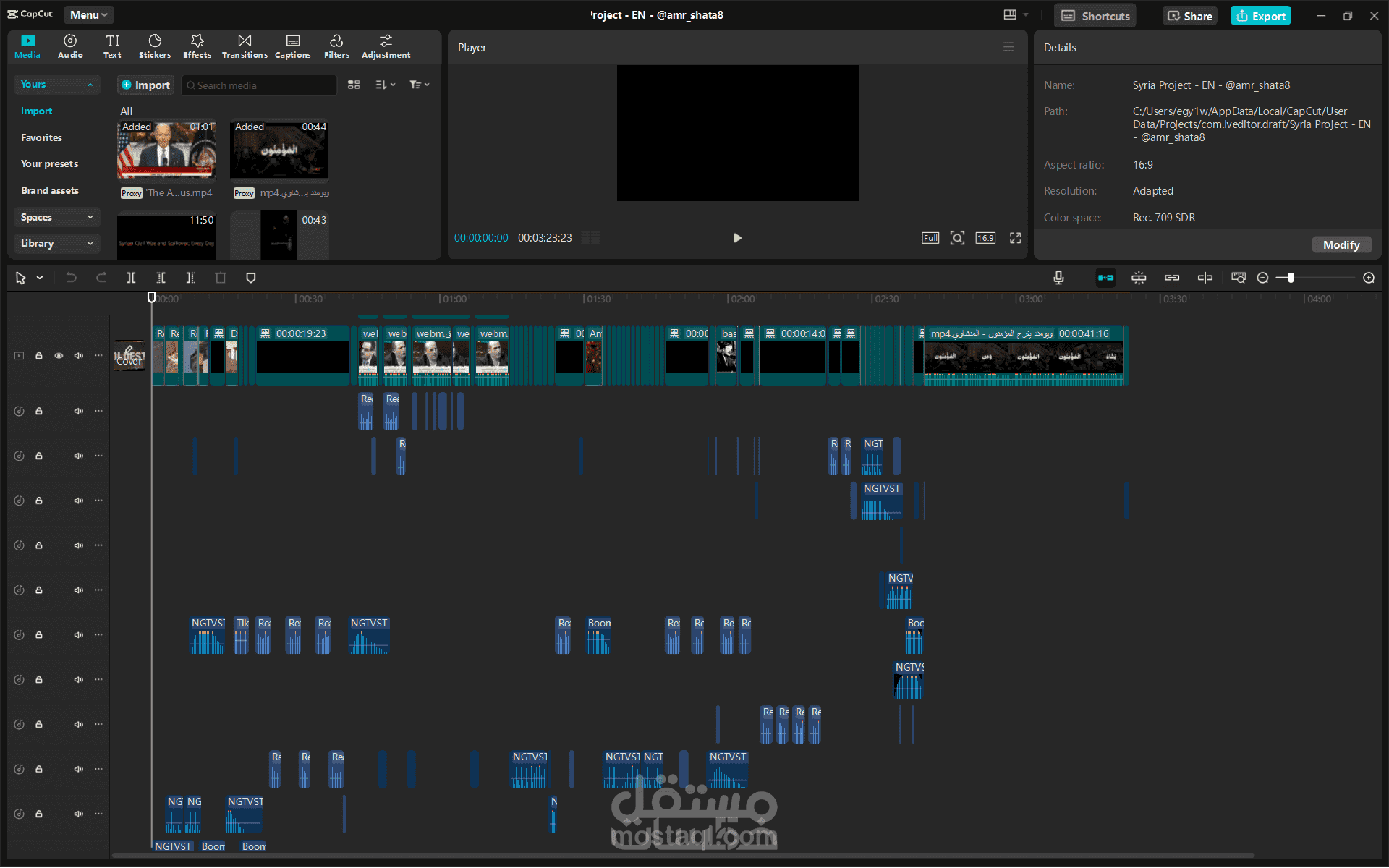Click the microphone record voiceover icon

1058,278
